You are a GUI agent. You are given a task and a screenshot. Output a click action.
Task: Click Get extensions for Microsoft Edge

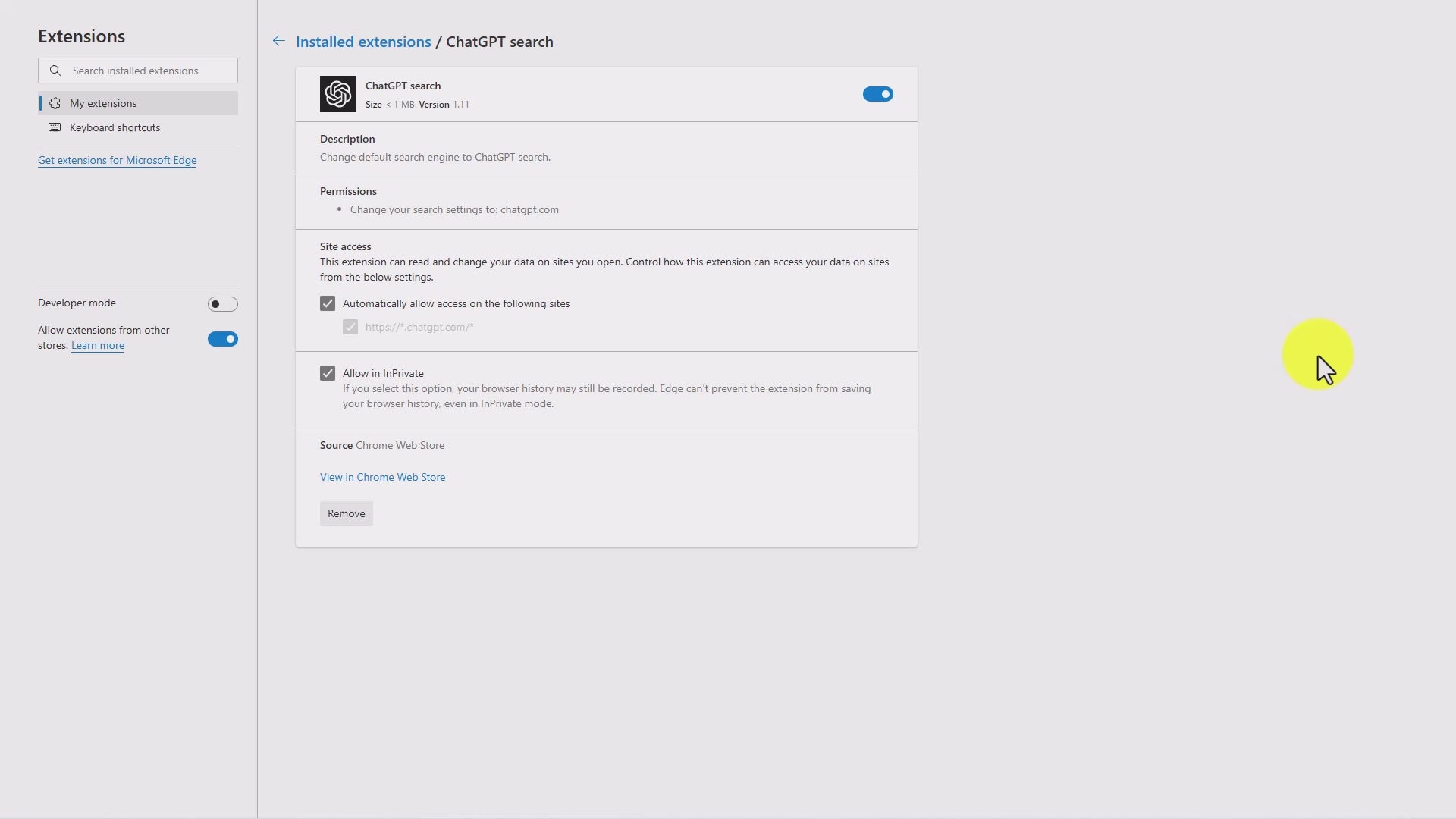[x=117, y=160]
